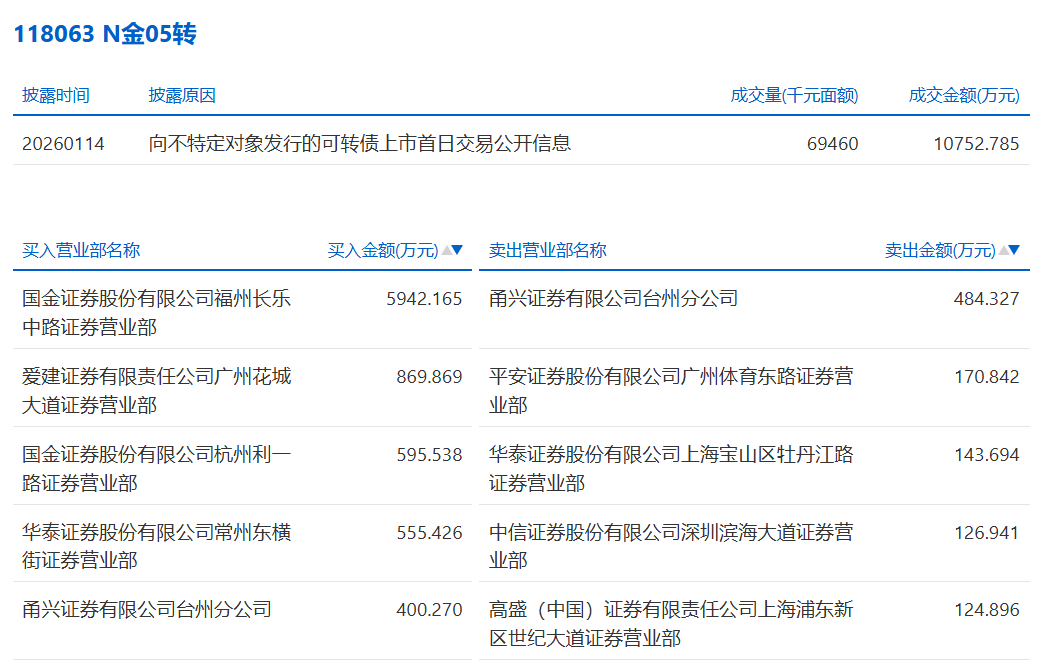Select the 买入营业部名称 column header
Screen dimensions: 1038x663
tap(81, 250)
